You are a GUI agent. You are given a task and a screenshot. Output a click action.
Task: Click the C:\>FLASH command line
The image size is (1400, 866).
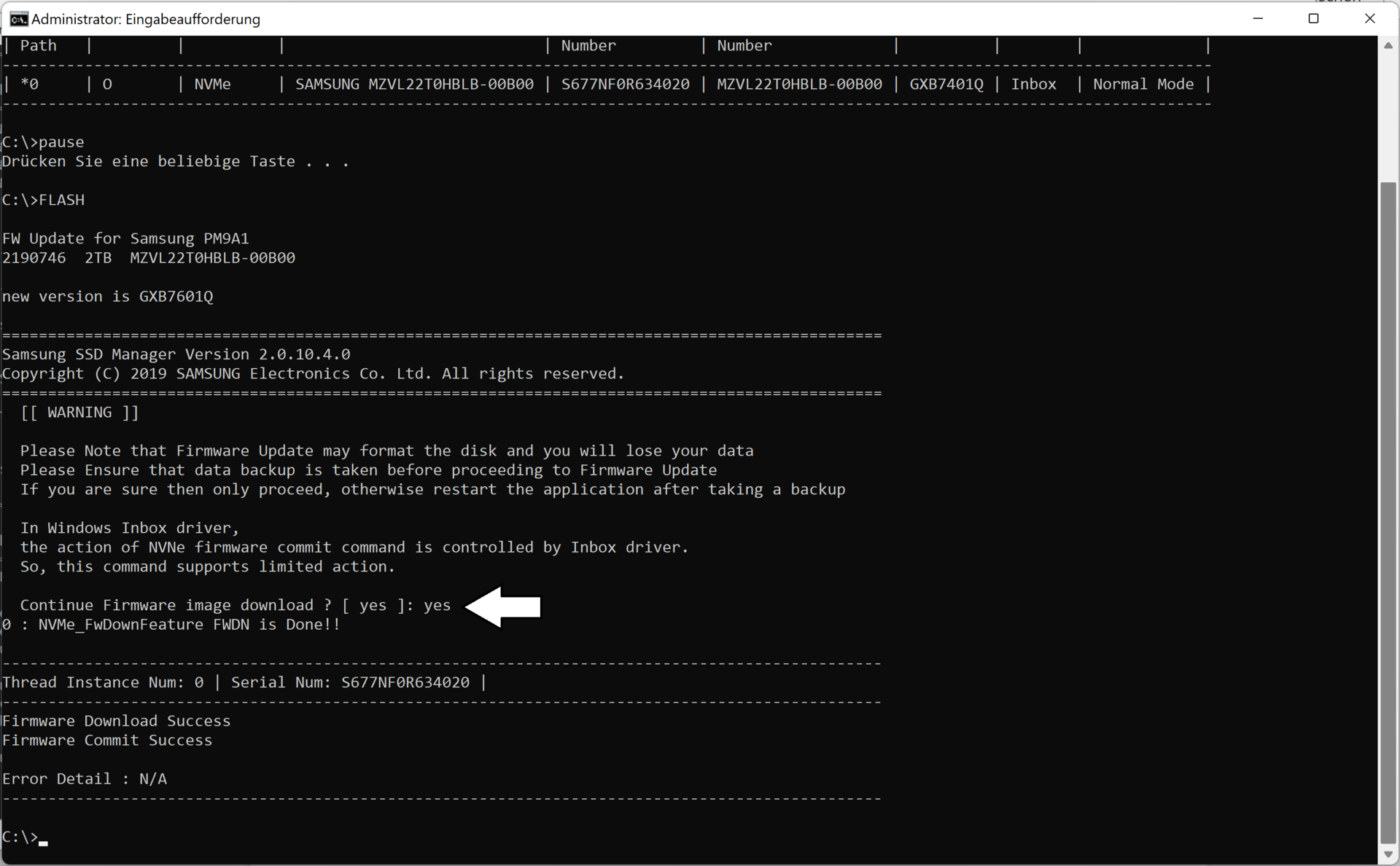(x=43, y=200)
